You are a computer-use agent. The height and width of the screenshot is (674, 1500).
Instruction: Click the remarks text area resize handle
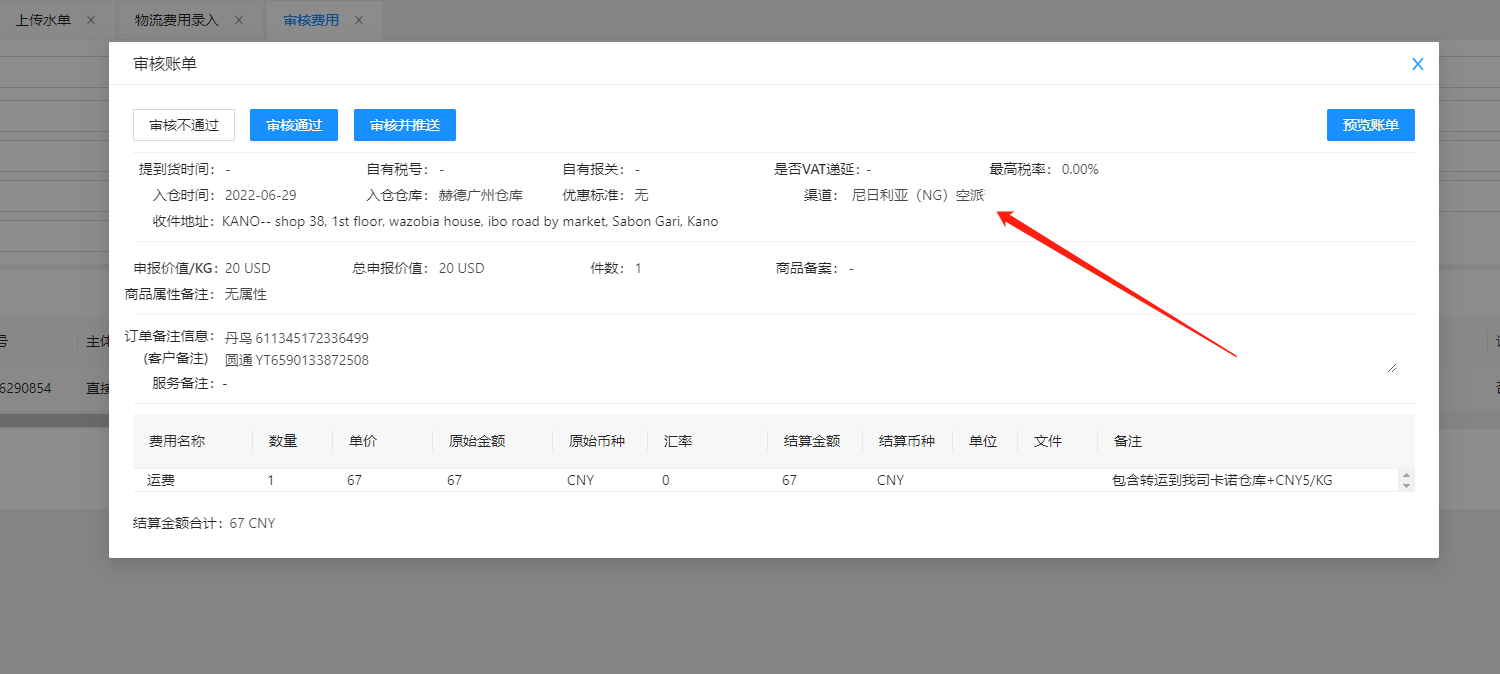coord(1391,367)
